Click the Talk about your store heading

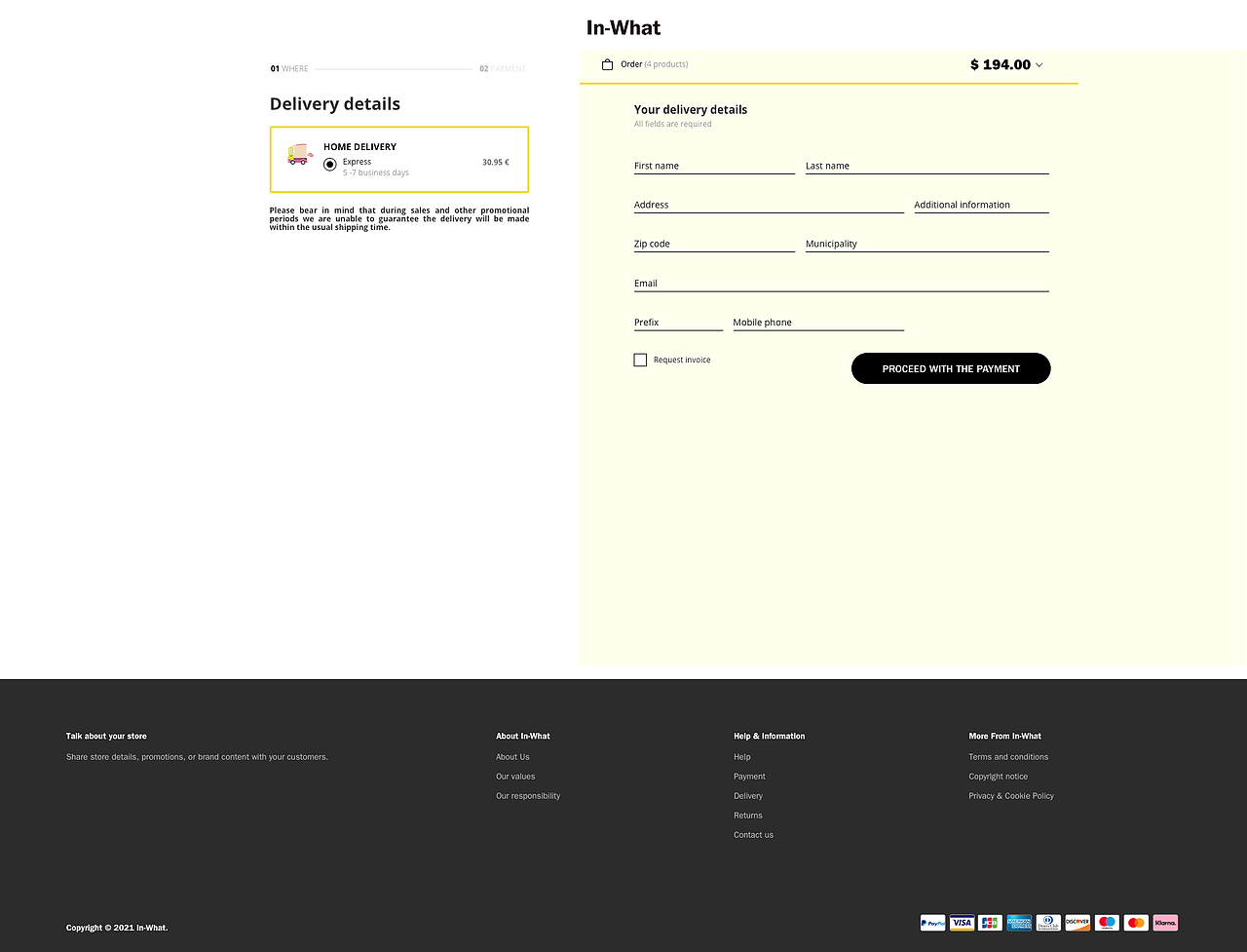(106, 736)
